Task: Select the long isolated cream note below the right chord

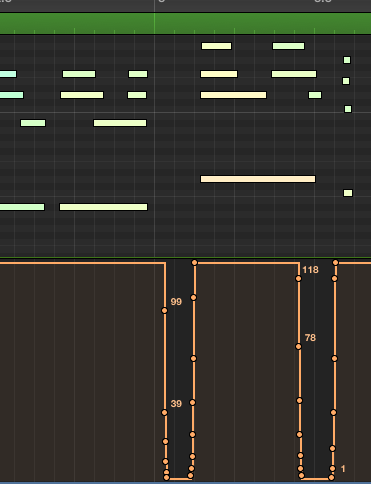Action: pos(258,179)
